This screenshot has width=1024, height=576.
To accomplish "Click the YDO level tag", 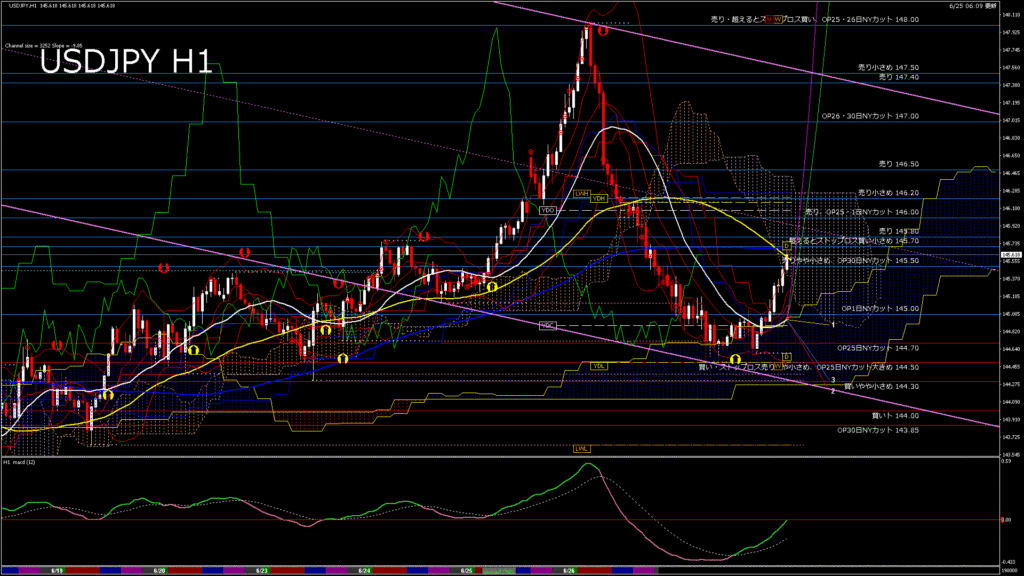I will pos(548,210).
